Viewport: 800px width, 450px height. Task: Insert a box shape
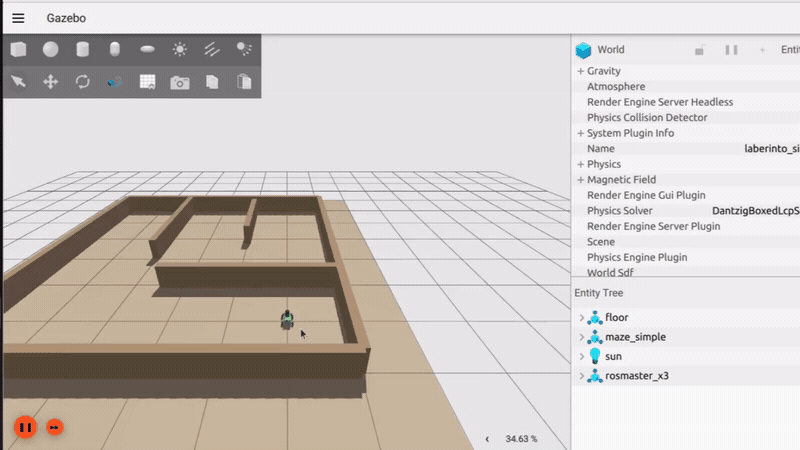coord(18,49)
